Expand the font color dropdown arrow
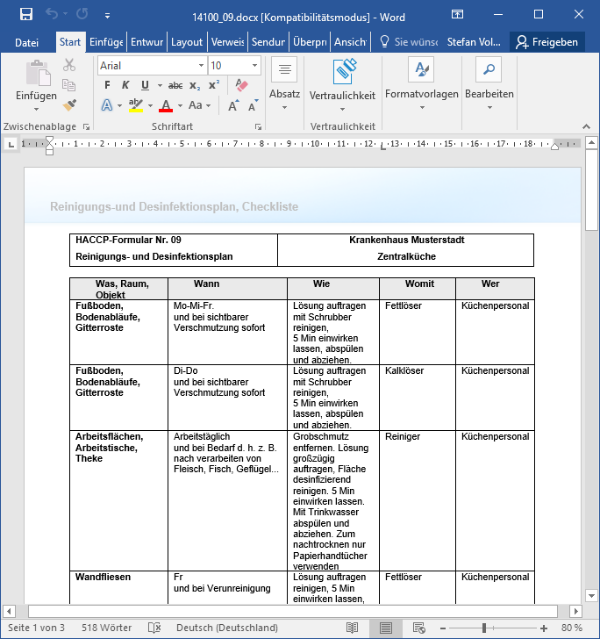The height and width of the screenshot is (639, 600). coord(180,105)
